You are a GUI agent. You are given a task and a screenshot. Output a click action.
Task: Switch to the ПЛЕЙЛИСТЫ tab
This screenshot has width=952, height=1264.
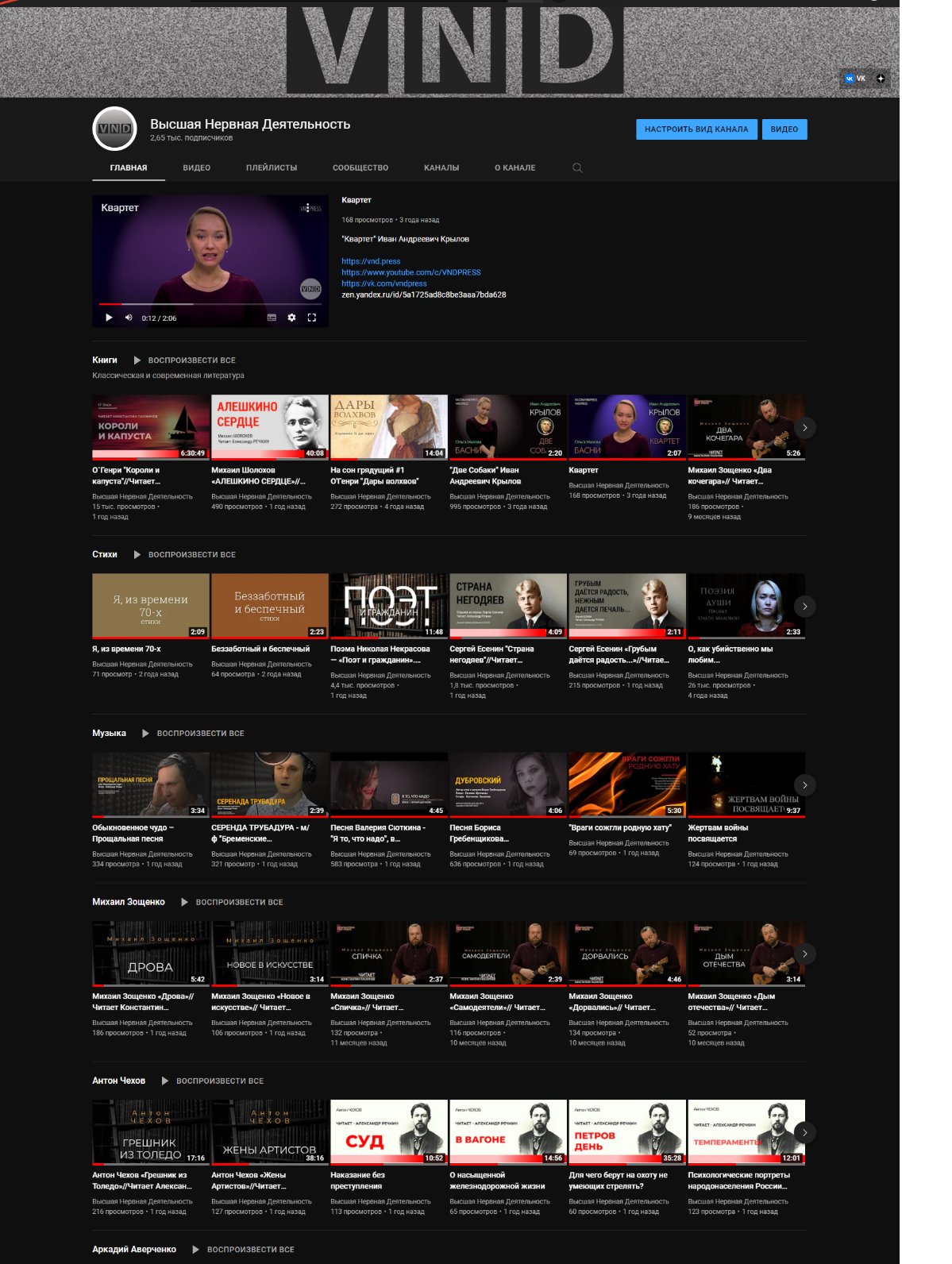pos(272,168)
